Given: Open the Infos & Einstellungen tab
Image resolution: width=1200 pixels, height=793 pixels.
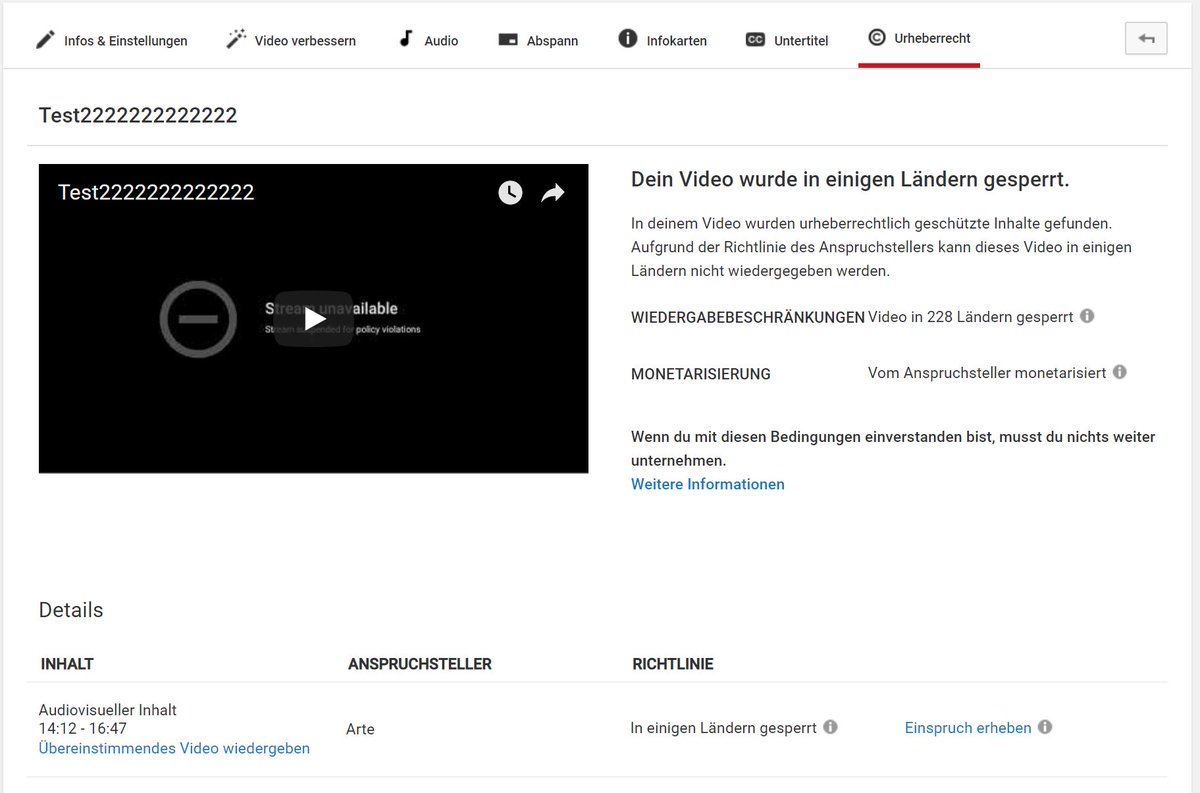Looking at the screenshot, I should pos(112,41).
